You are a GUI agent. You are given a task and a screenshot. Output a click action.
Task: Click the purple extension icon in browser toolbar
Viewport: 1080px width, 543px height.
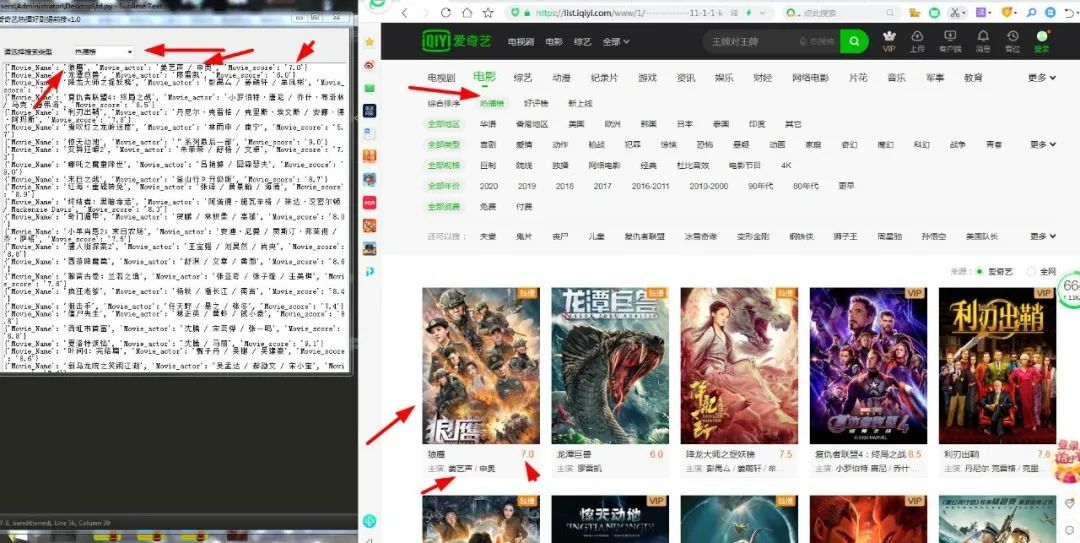click(981, 12)
